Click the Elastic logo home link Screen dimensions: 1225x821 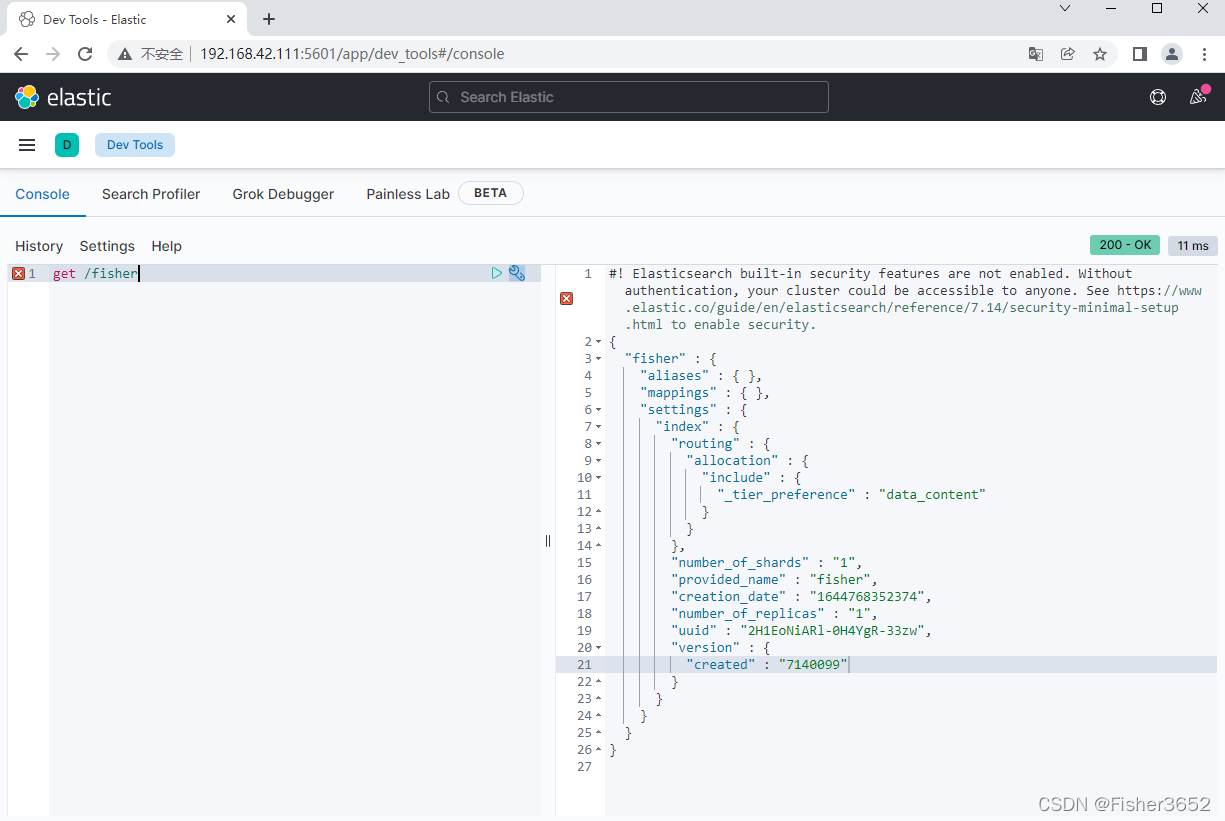(63, 97)
